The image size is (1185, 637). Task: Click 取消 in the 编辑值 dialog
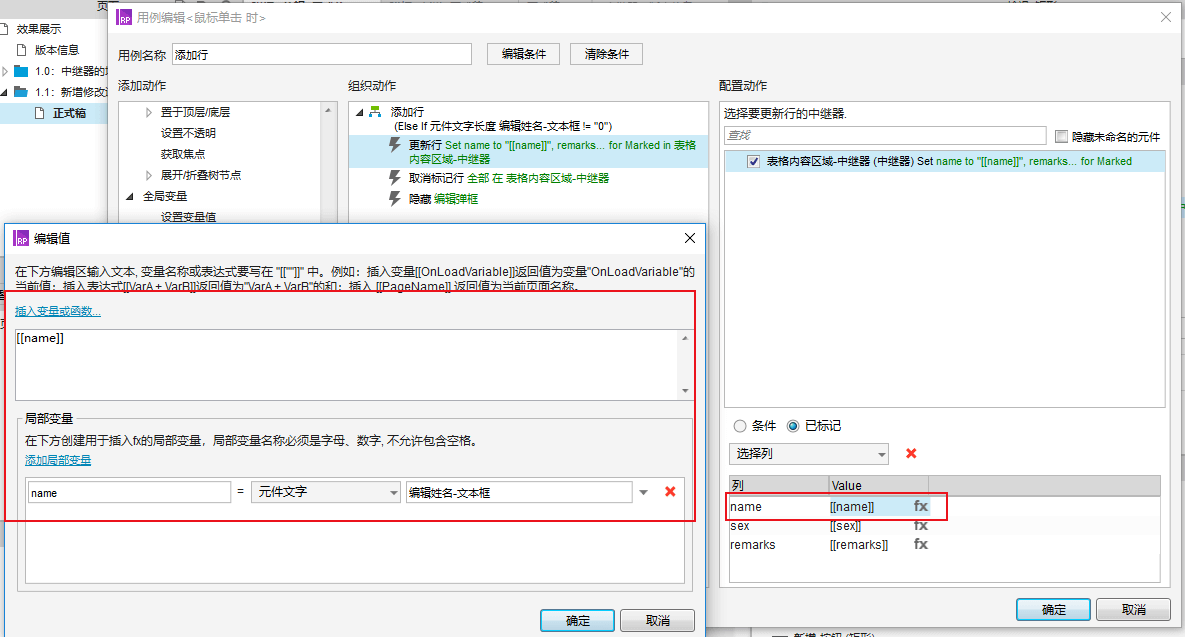(x=657, y=620)
